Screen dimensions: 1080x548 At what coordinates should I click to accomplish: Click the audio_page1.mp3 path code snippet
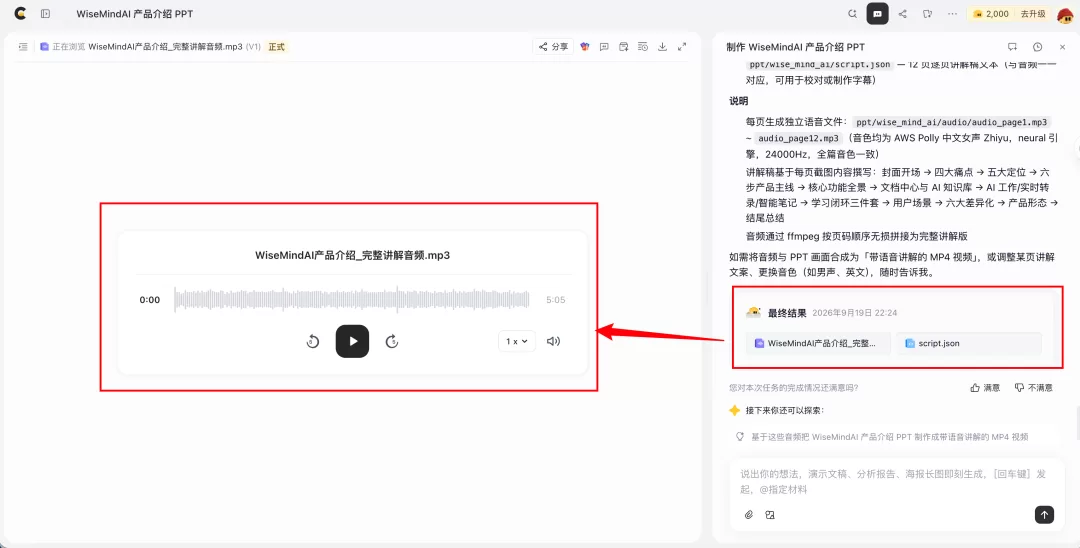pyautogui.click(x=952, y=122)
